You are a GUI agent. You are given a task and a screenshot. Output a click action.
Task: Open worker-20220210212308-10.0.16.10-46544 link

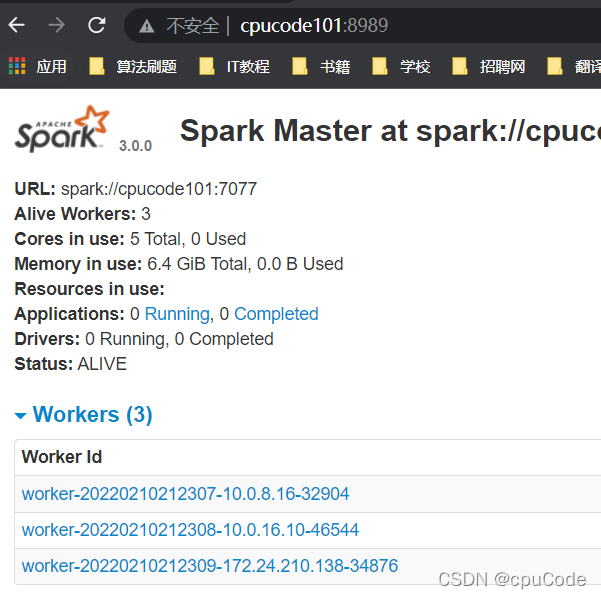click(190, 530)
